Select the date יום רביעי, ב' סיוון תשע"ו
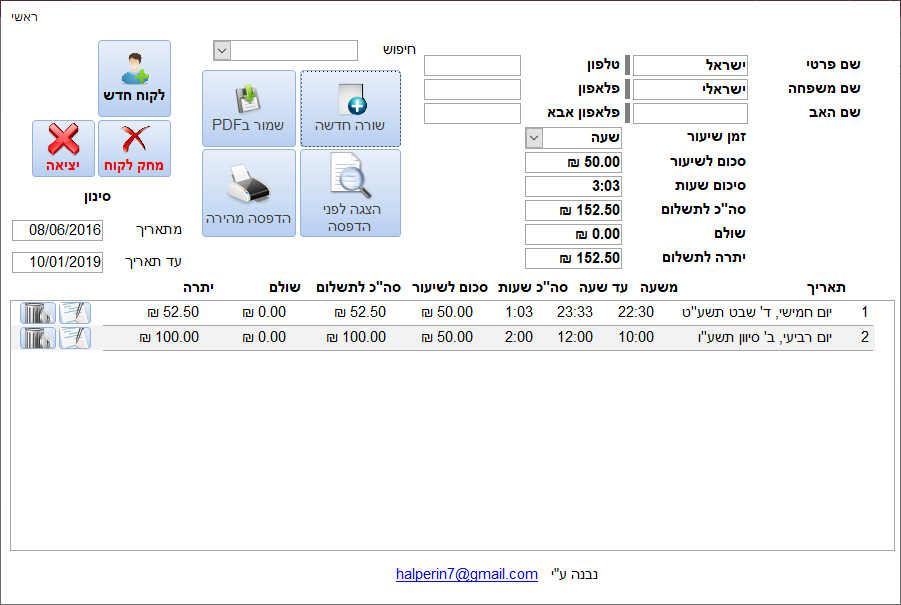 click(765, 337)
